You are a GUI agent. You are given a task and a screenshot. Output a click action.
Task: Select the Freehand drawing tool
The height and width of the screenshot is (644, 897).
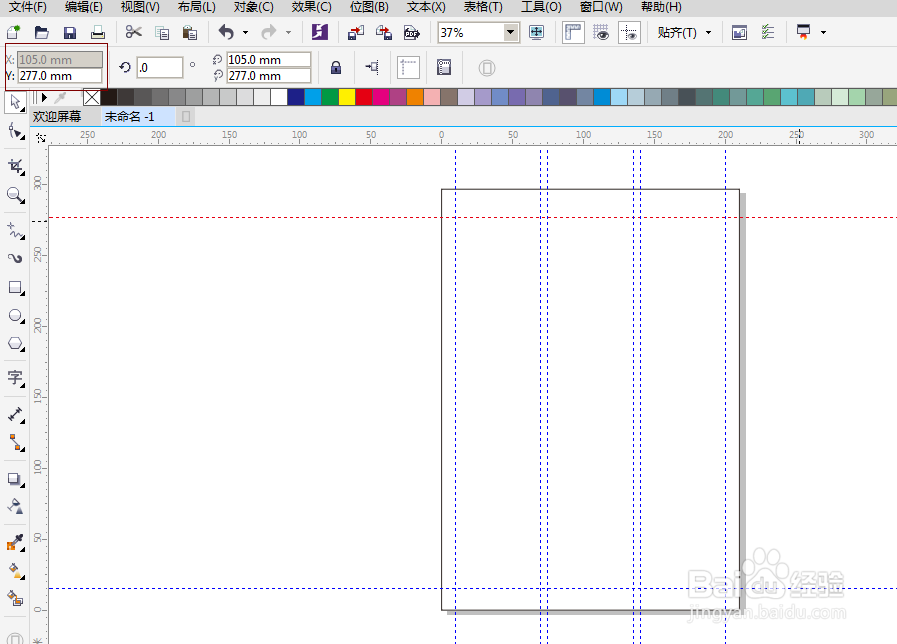15,230
